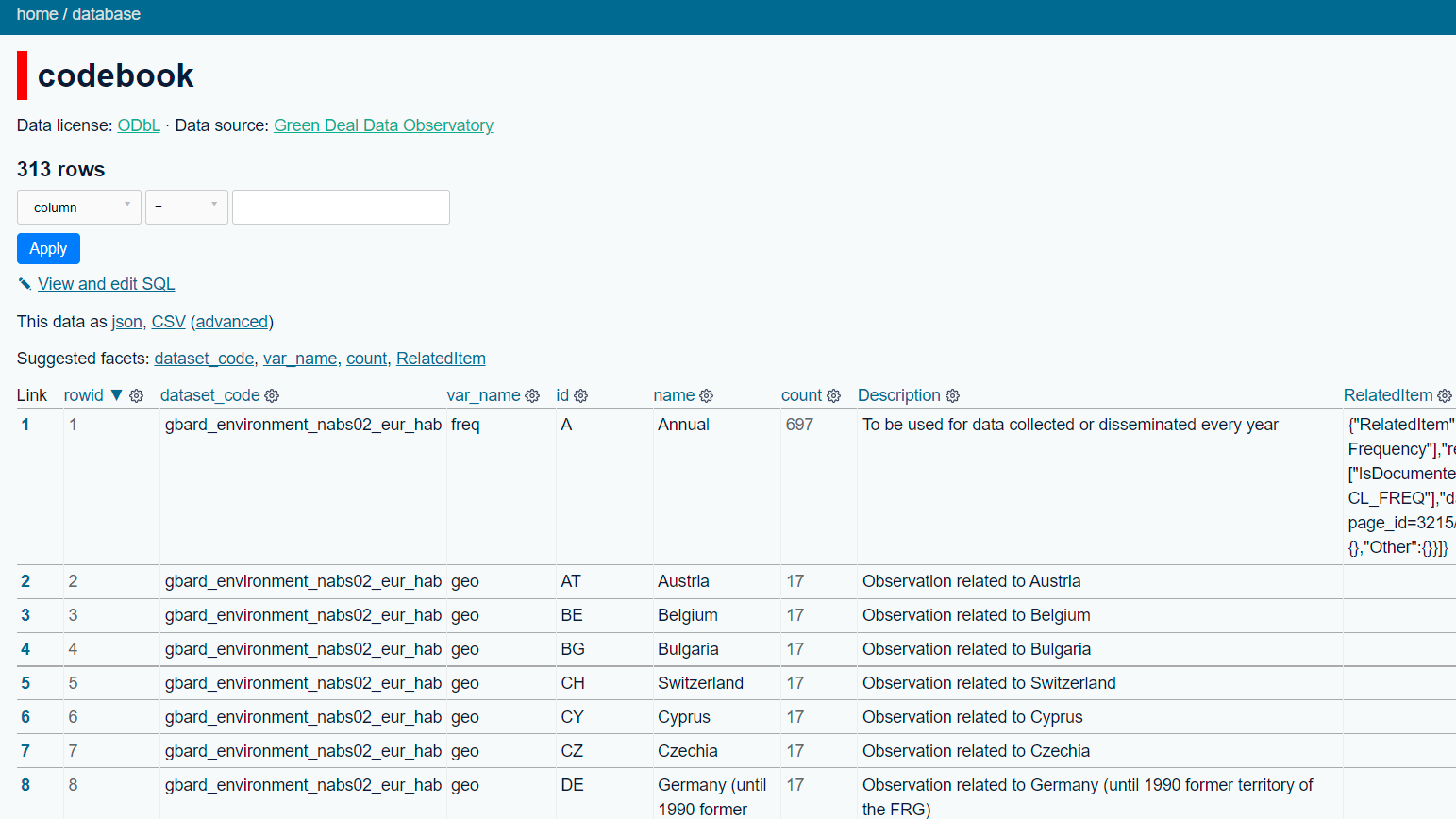Open the '- column -' filter dropdown
This screenshot has height=819, width=1456.
[x=78, y=207]
